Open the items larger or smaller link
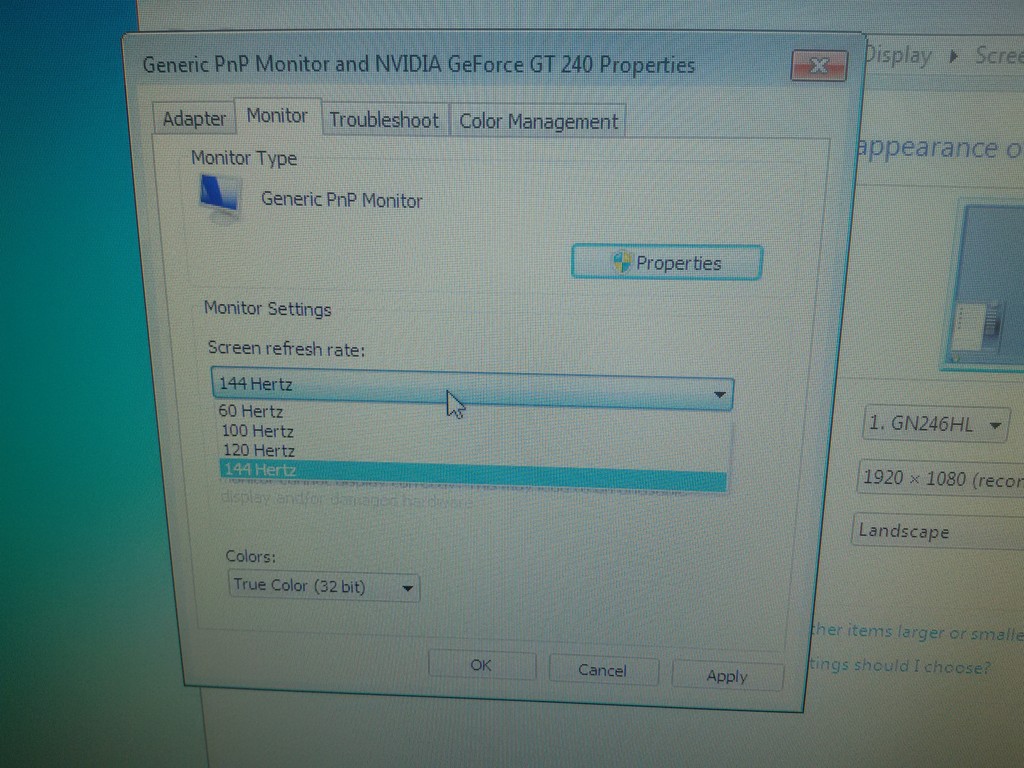Viewport: 1024px width, 768px height. [916, 632]
